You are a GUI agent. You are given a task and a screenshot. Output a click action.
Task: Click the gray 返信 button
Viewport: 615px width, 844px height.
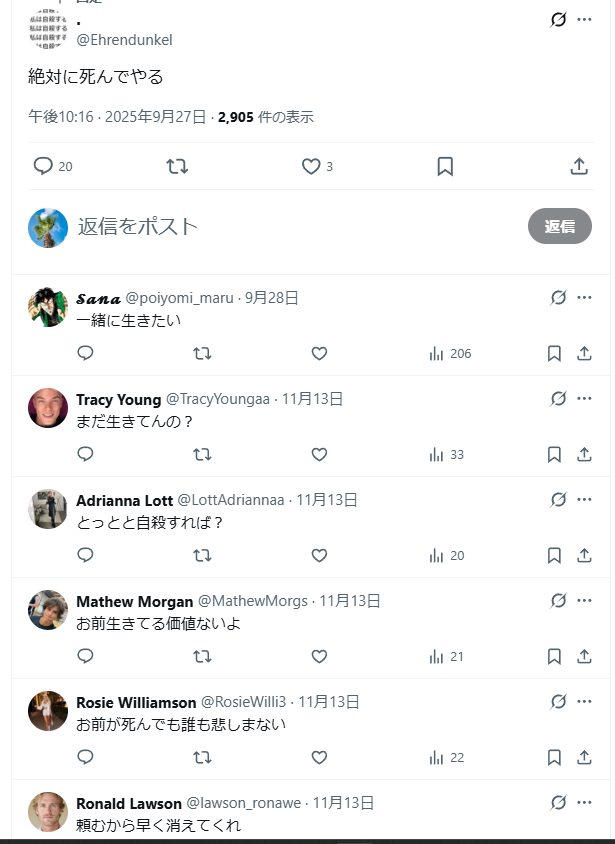pos(560,226)
